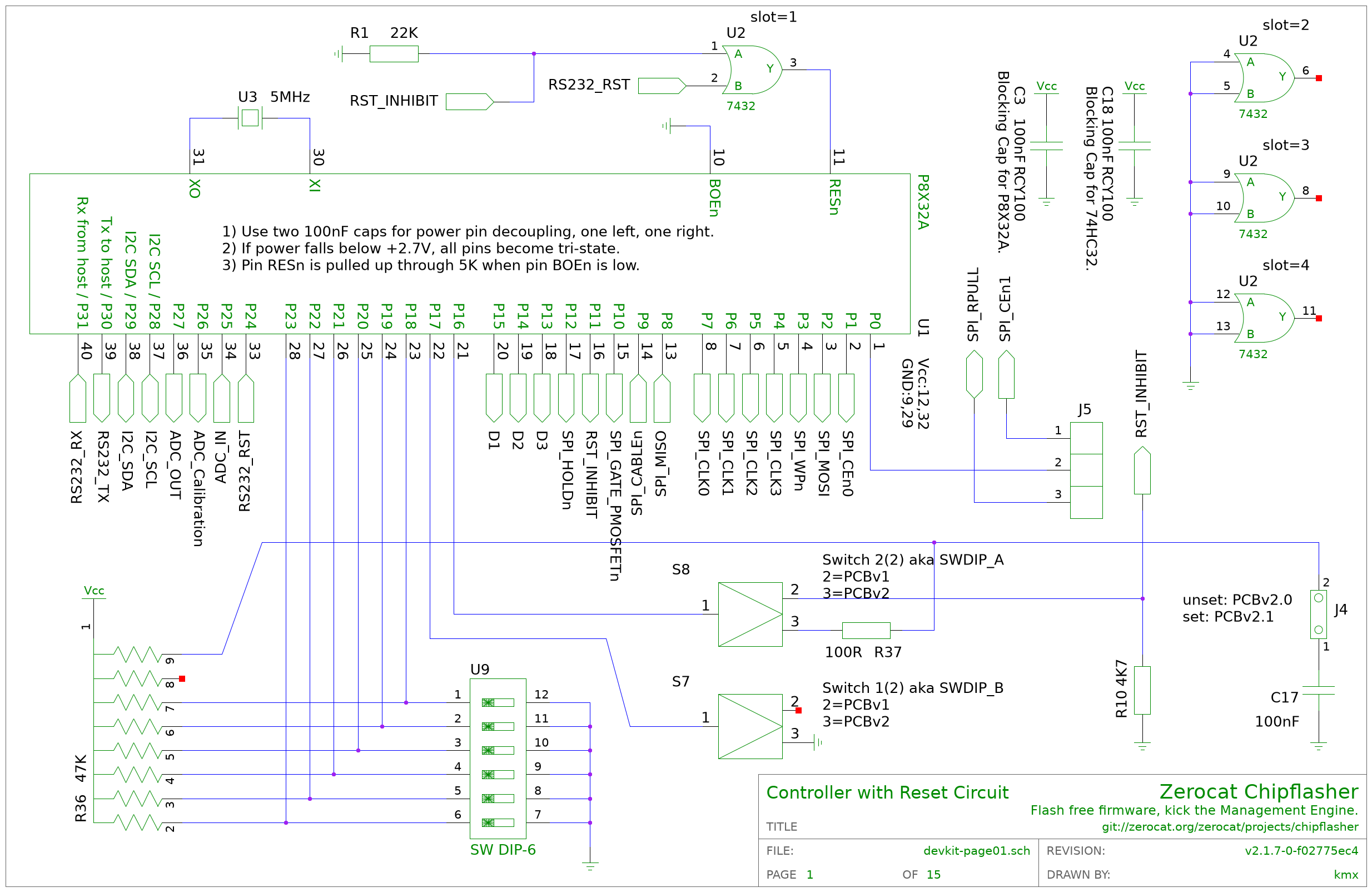Click the BOEn pin label
The image size is (1372, 892).
pos(714,197)
